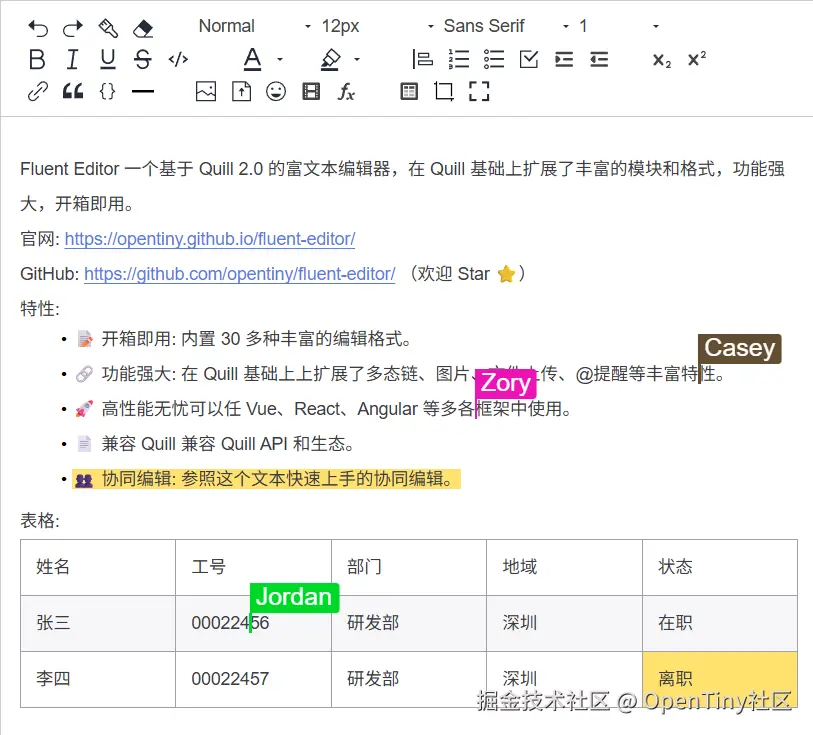This screenshot has width=813, height=735.
Task: Open the opentiny.github.io fluent-editor link
Action: click(x=210, y=239)
